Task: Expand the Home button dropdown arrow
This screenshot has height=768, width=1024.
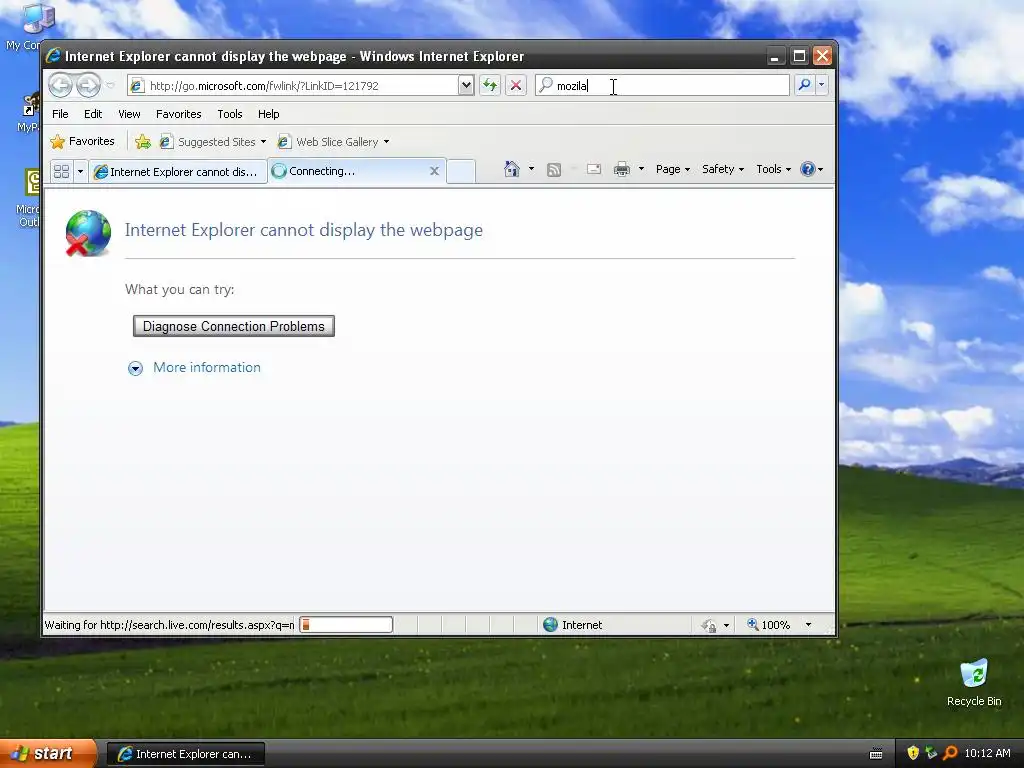Action: [531, 169]
